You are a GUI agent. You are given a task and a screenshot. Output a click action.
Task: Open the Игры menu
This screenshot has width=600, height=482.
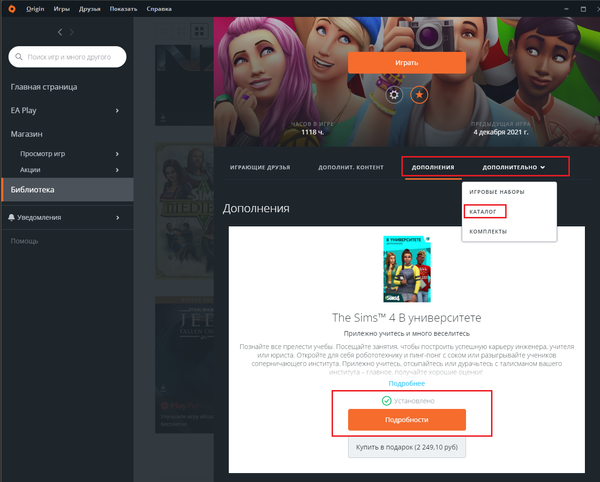pyautogui.click(x=62, y=9)
